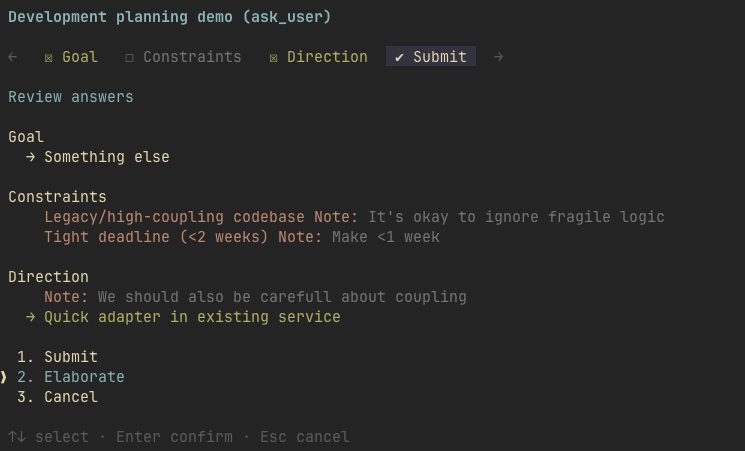Open the Direction tab
This screenshot has width=745, height=451.
[318, 57]
